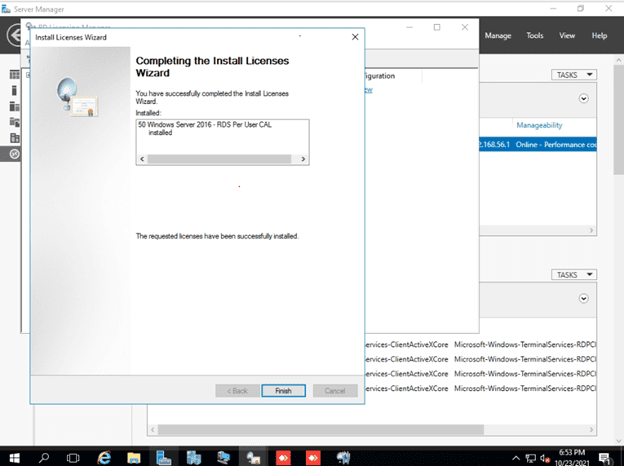Minimize the RD Licensing Manager window
The height and width of the screenshot is (466, 624).
coord(410,27)
